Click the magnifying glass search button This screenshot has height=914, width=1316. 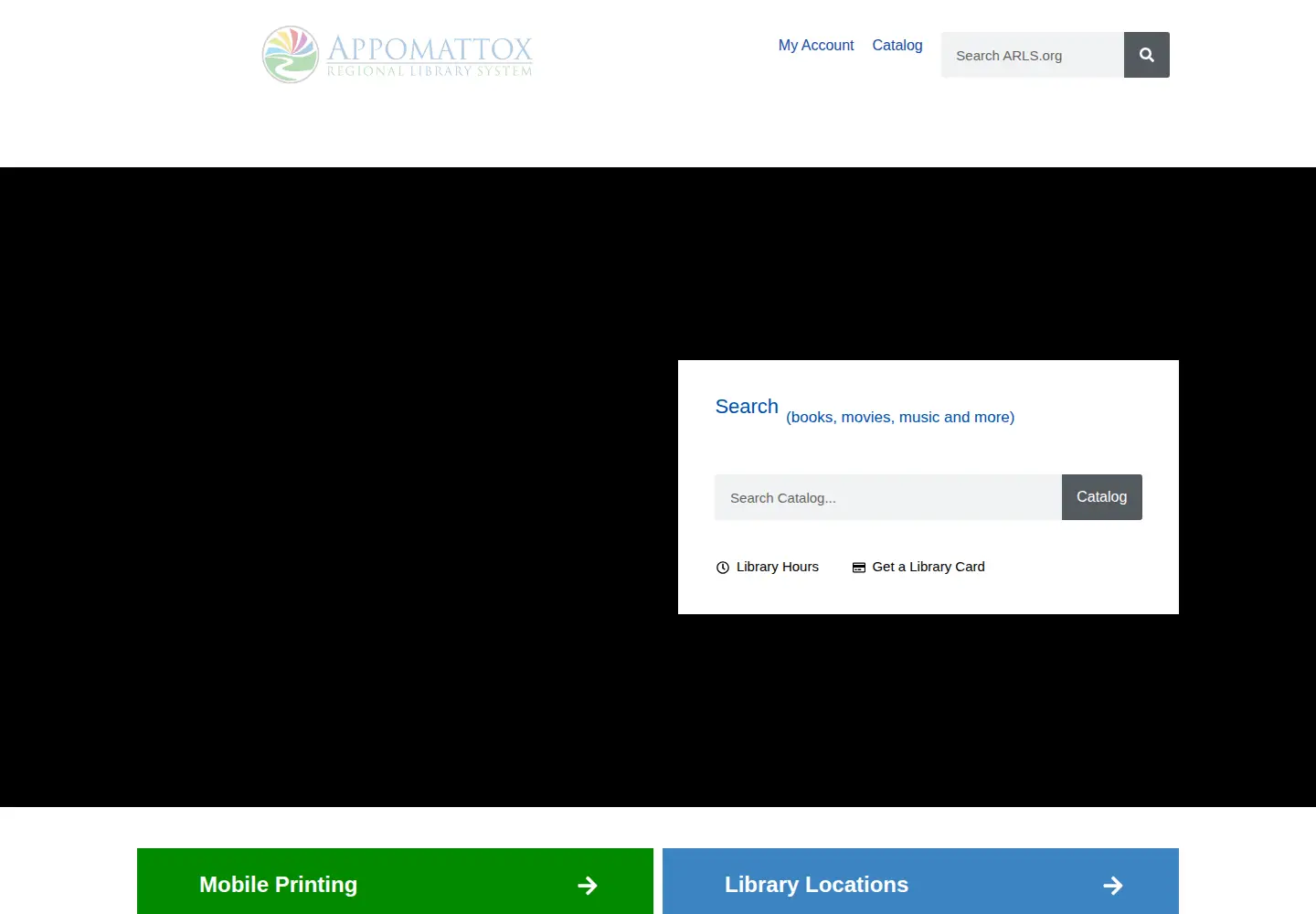(x=1147, y=55)
